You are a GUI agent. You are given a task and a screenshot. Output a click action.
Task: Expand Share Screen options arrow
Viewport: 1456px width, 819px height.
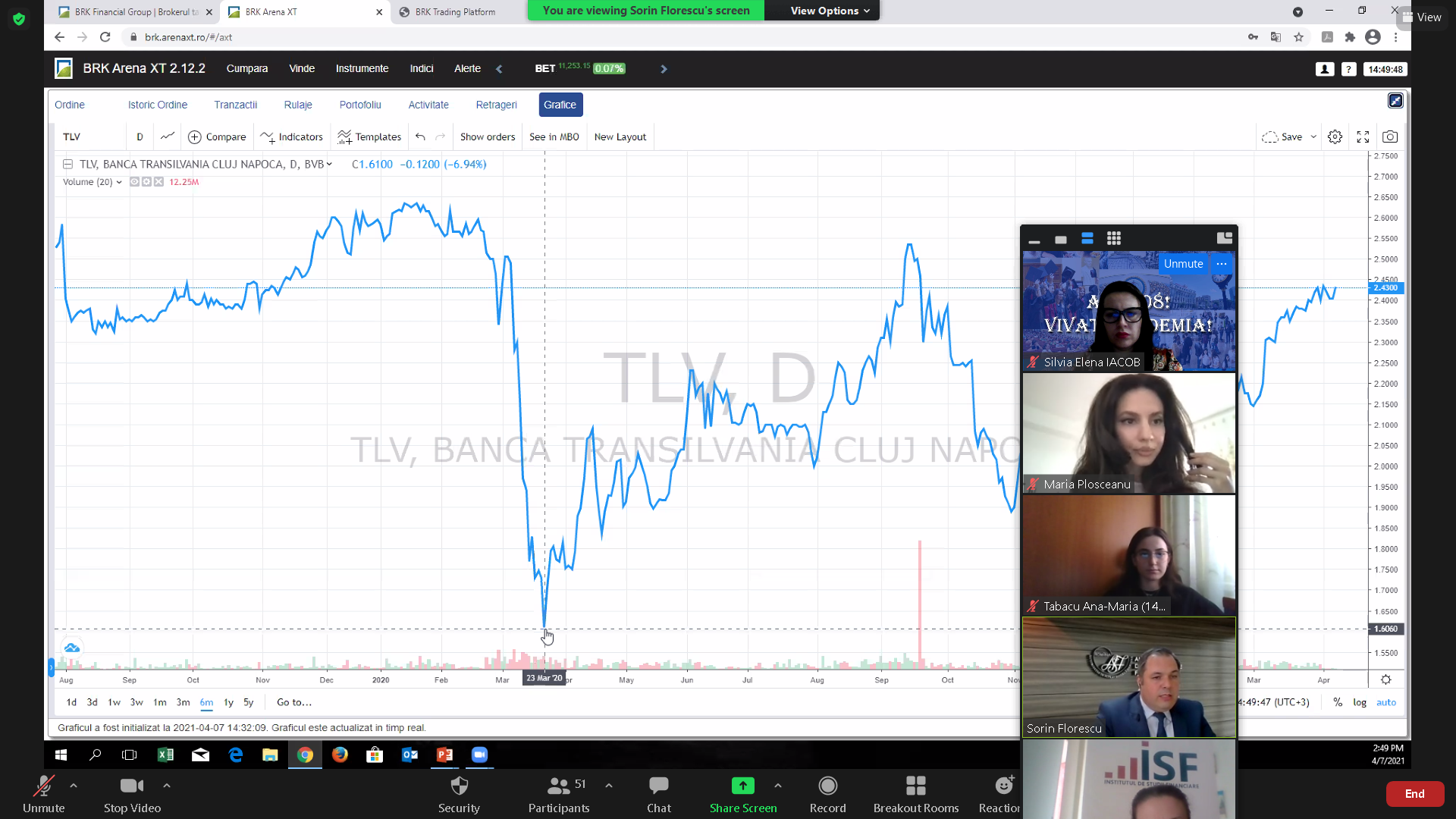[x=778, y=786]
